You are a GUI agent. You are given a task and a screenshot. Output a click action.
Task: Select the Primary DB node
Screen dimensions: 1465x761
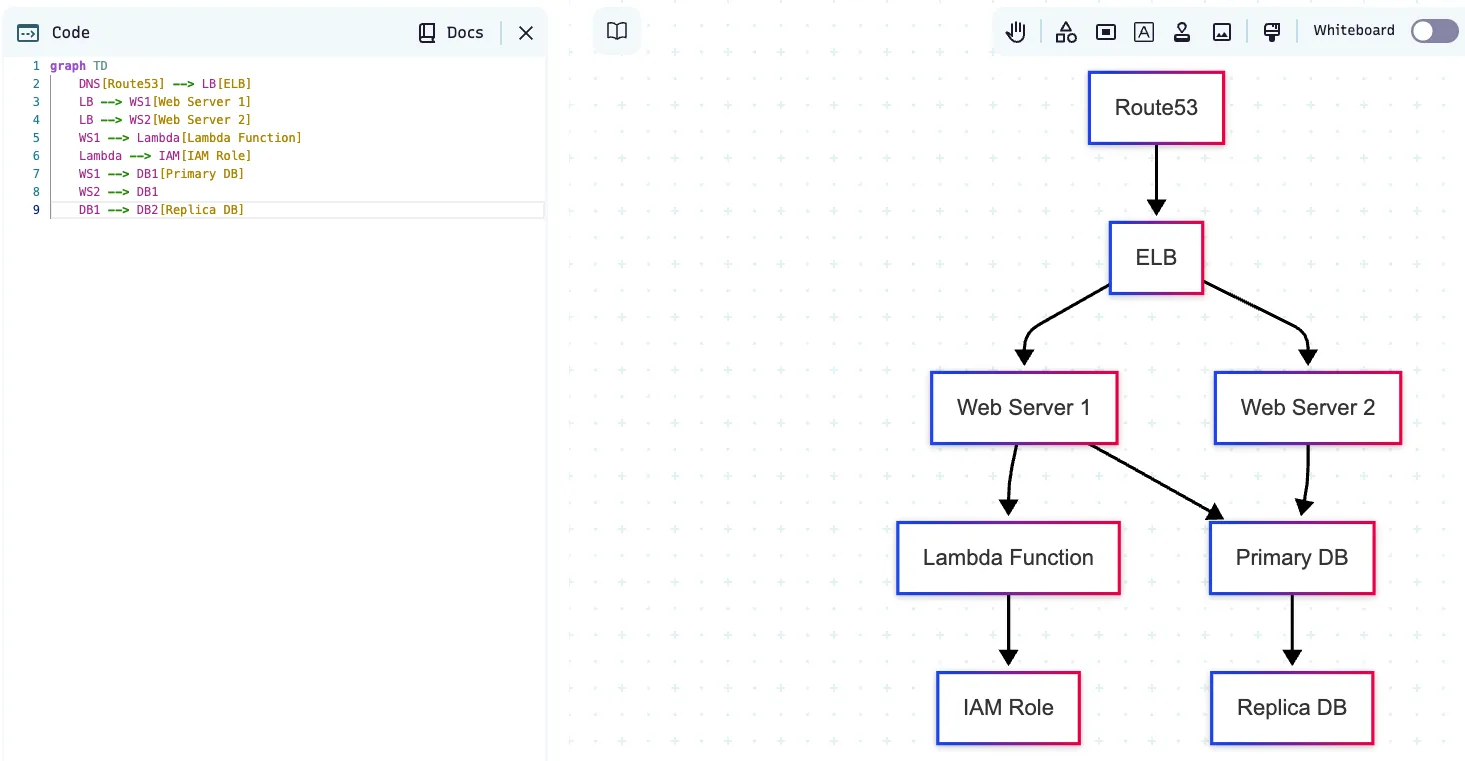[1292, 558]
